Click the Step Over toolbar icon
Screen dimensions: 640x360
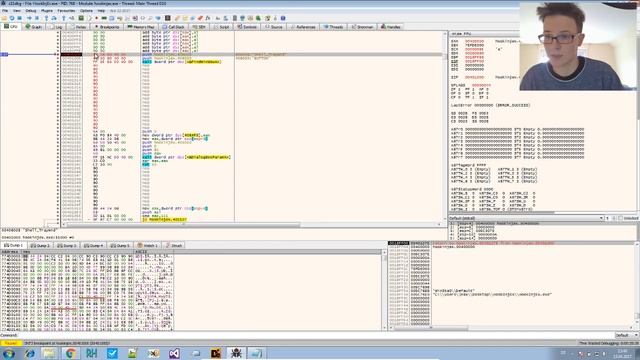click(x=54, y=18)
